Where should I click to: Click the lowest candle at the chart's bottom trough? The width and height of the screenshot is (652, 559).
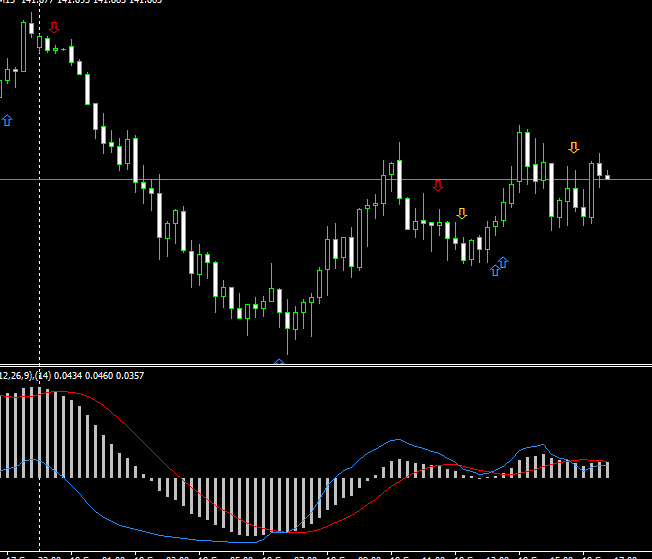(x=288, y=322)
